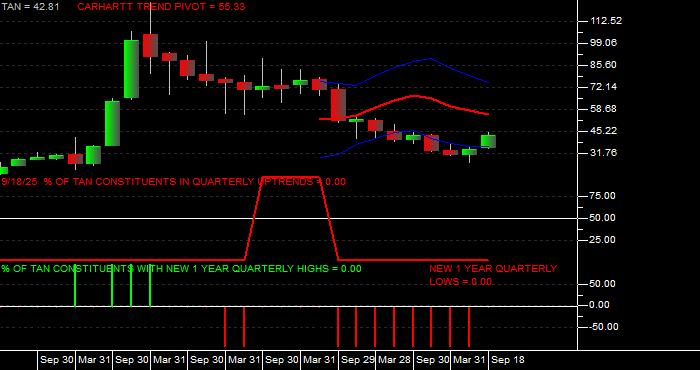
Task: Select the CARHARTT TREND PIVOT = 55.33 label
Action: [161, 7]
